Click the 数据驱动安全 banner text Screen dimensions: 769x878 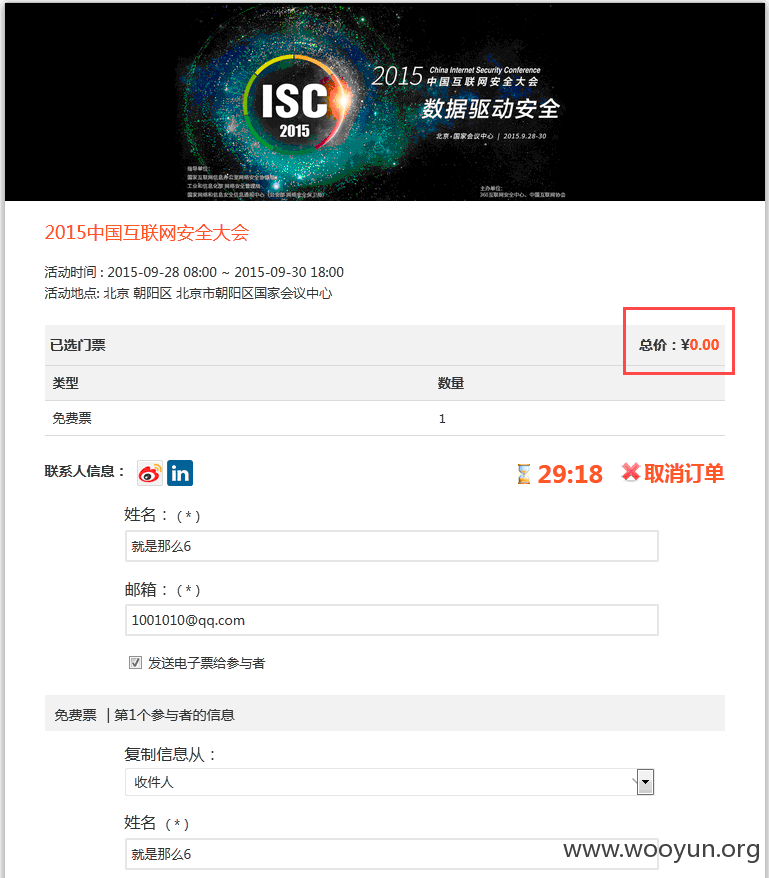[x=491, y=108]
